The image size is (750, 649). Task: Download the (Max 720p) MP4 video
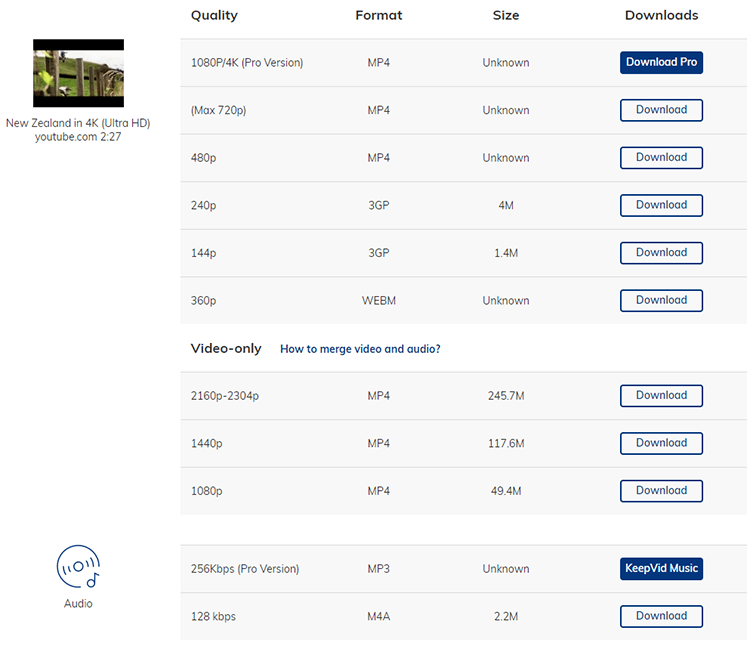pyautogui.click(x=661, y=110)
